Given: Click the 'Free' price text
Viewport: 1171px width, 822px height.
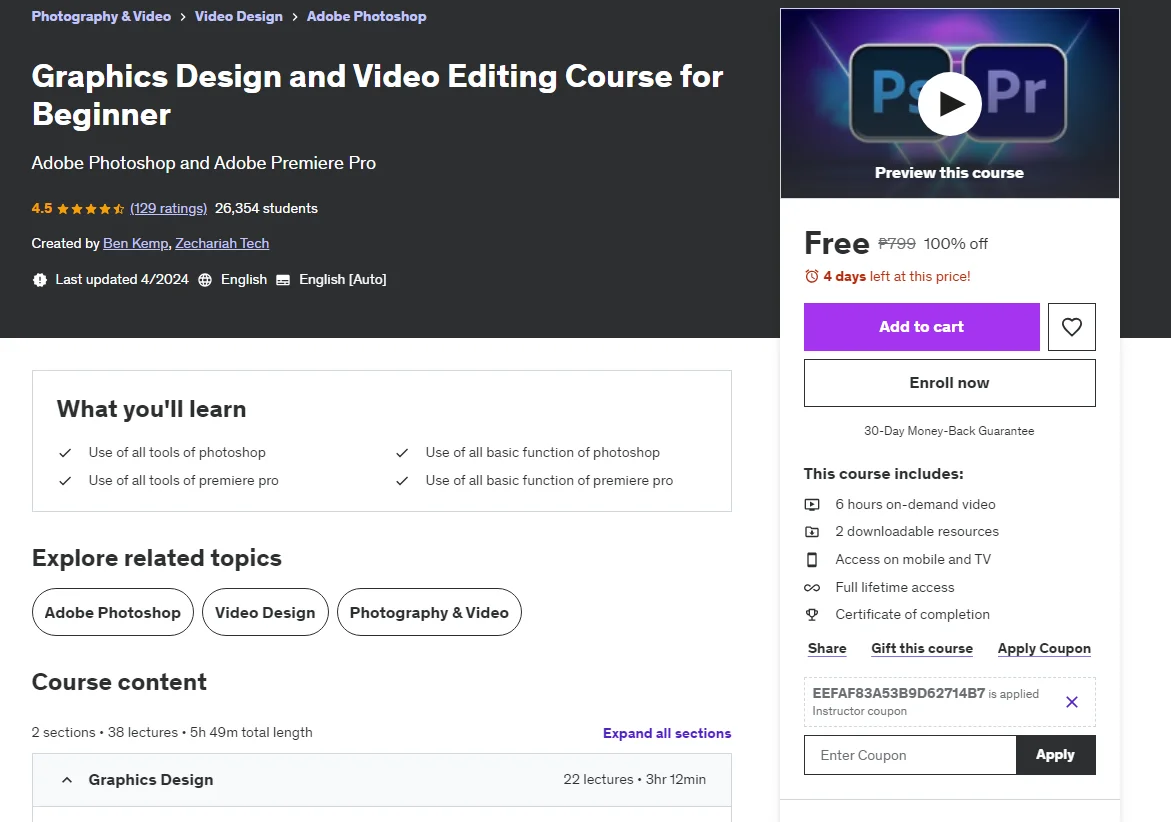Looking at the screenshot, I should tap(836, 244).
